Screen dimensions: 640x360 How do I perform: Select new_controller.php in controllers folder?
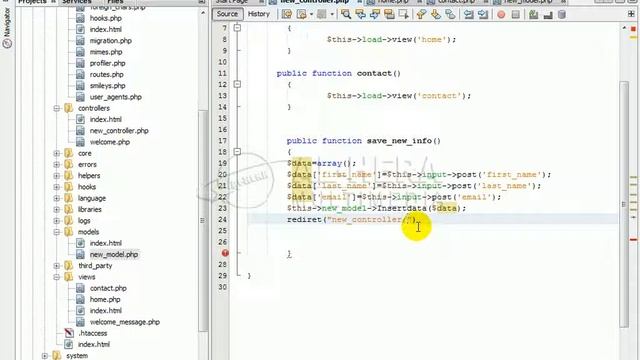tap(119, 131)
